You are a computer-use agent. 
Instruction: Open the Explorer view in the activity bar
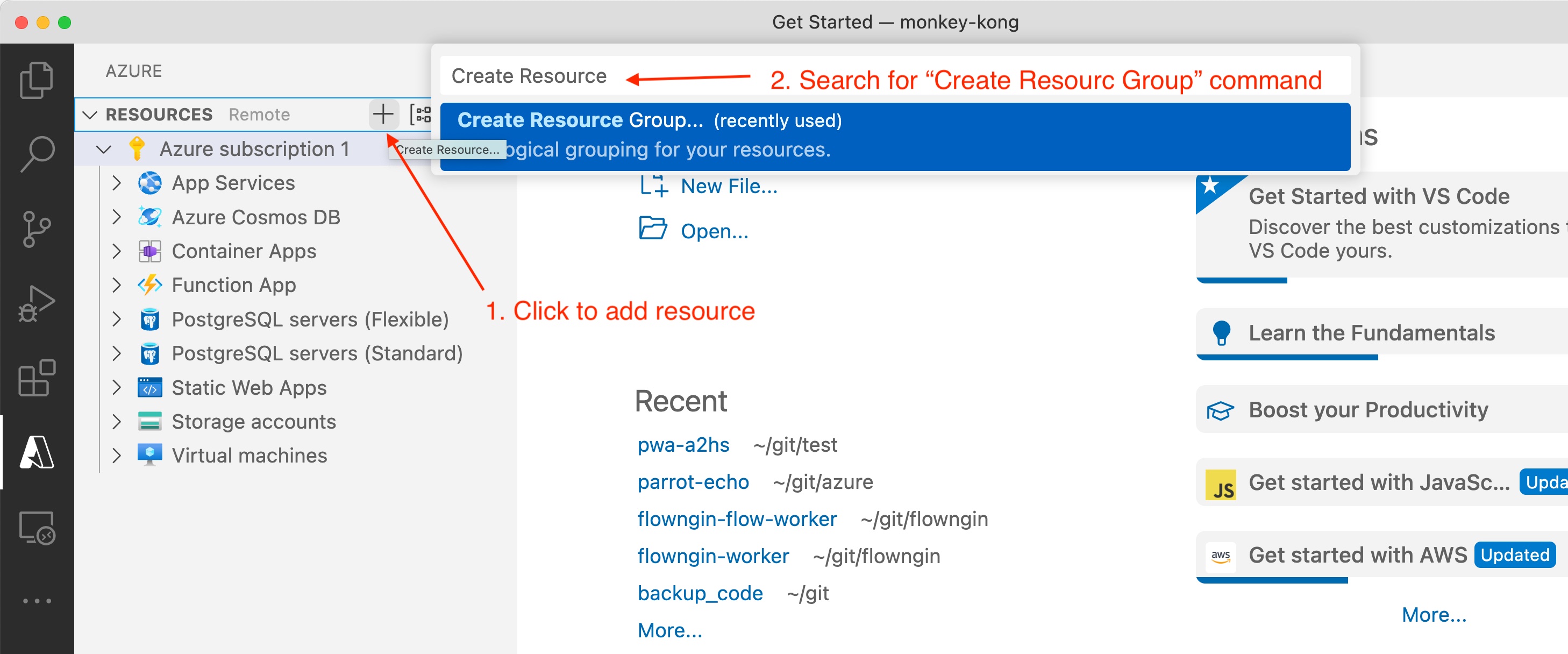37,80
